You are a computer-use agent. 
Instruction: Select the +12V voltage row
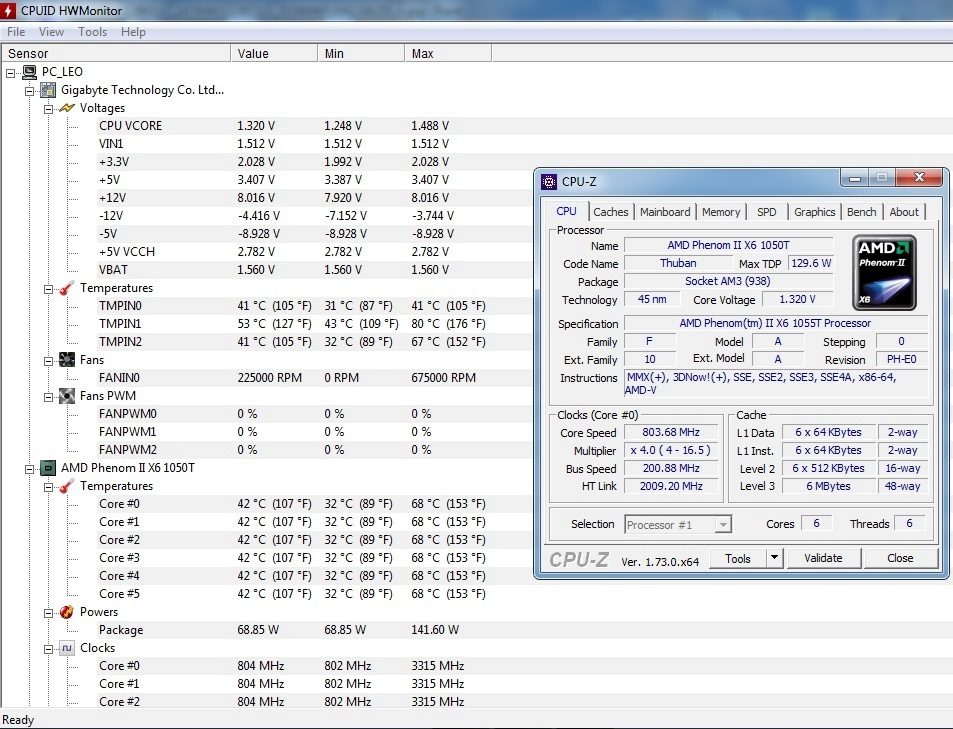pyautogui.click(x=294, y=198)
